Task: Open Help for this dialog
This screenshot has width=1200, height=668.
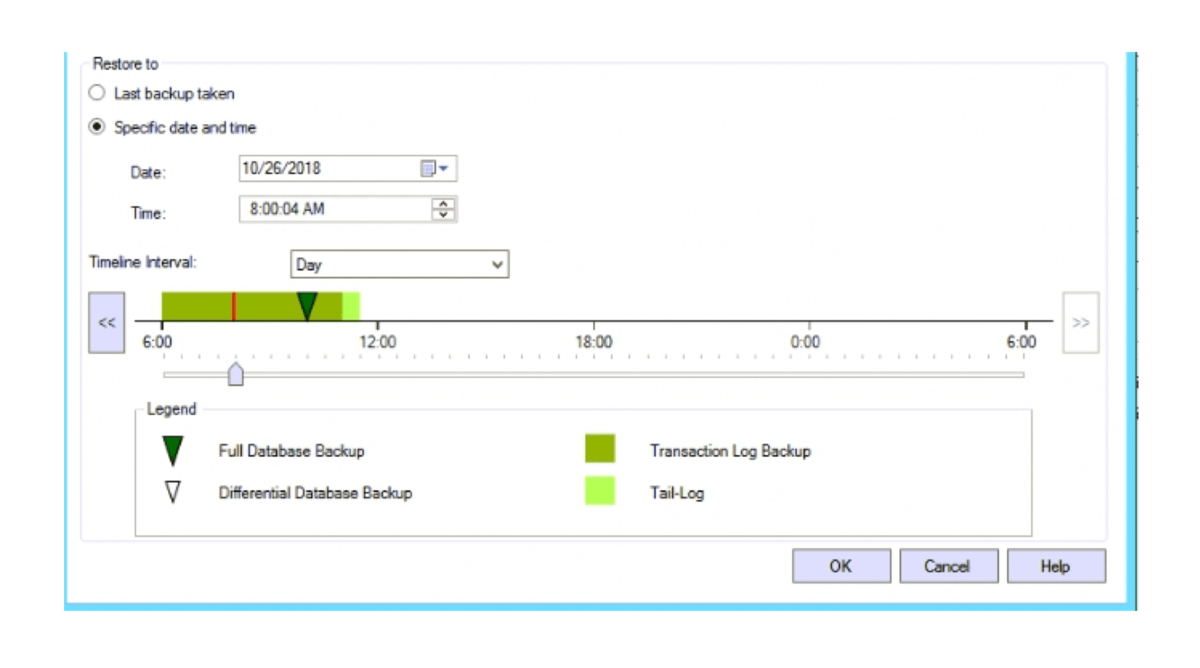Action: 1056,565
